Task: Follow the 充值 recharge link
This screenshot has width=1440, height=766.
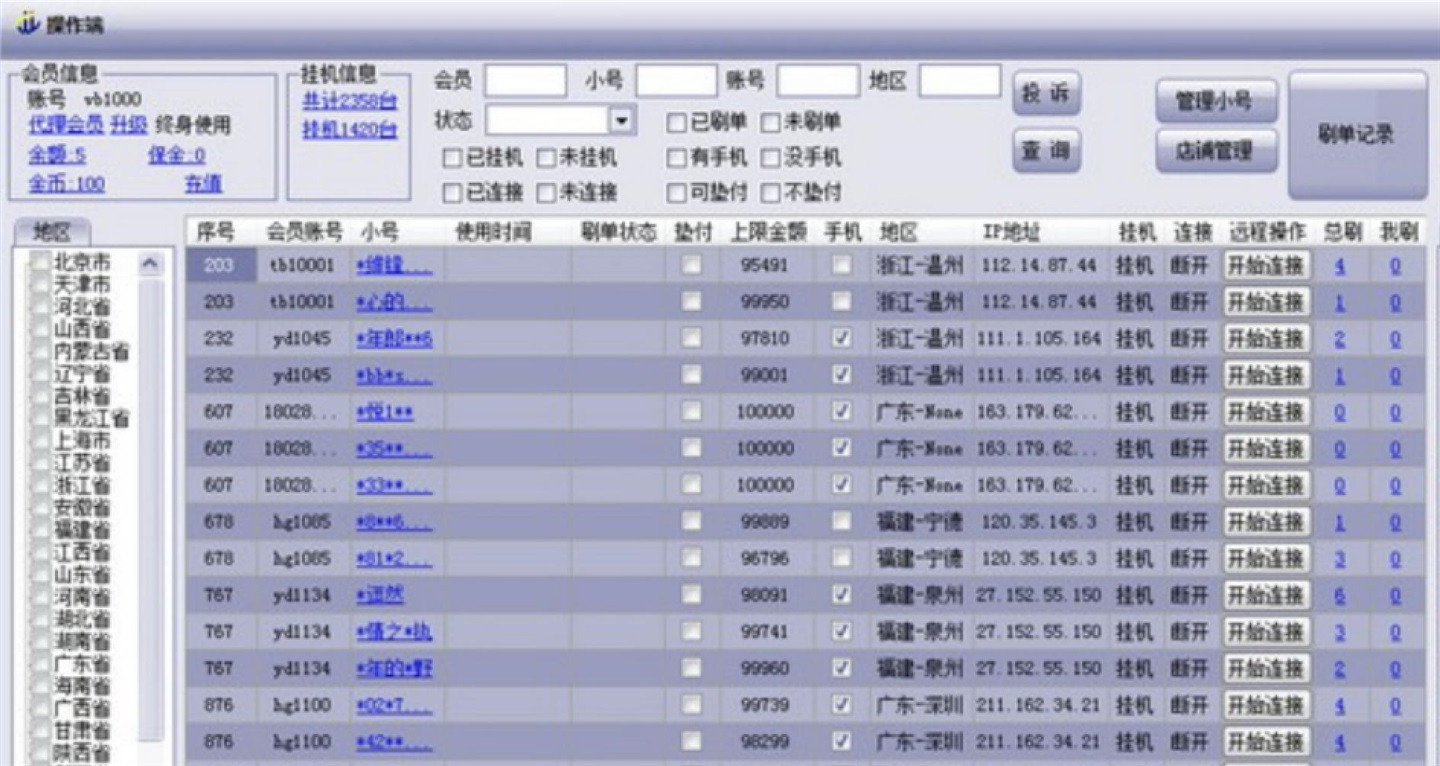Action: tap(203, 184)
